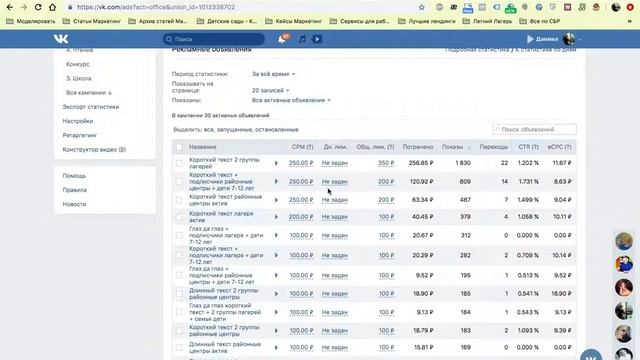Check 'Короткий текст + подписчики районные центры' row
The height and width of the screenshot is (360, 640).
point(179,181)
